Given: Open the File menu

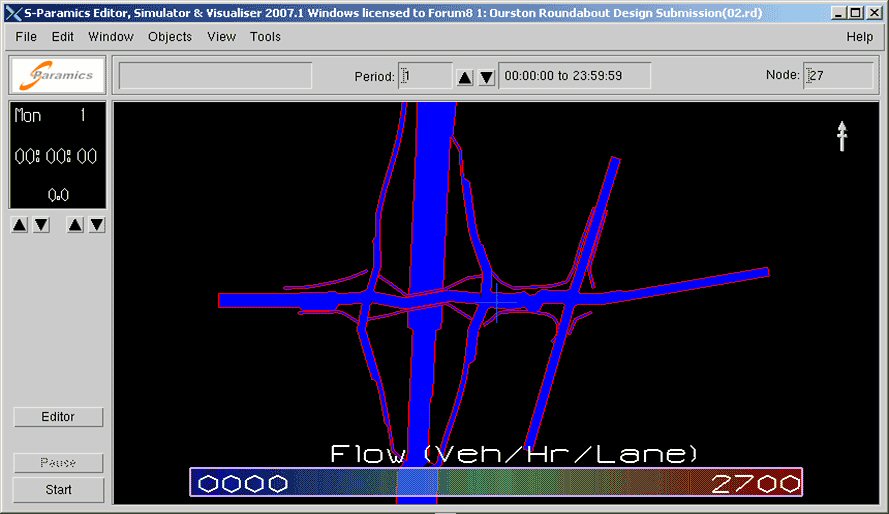Looking at the screenshot, I should 26,37.
